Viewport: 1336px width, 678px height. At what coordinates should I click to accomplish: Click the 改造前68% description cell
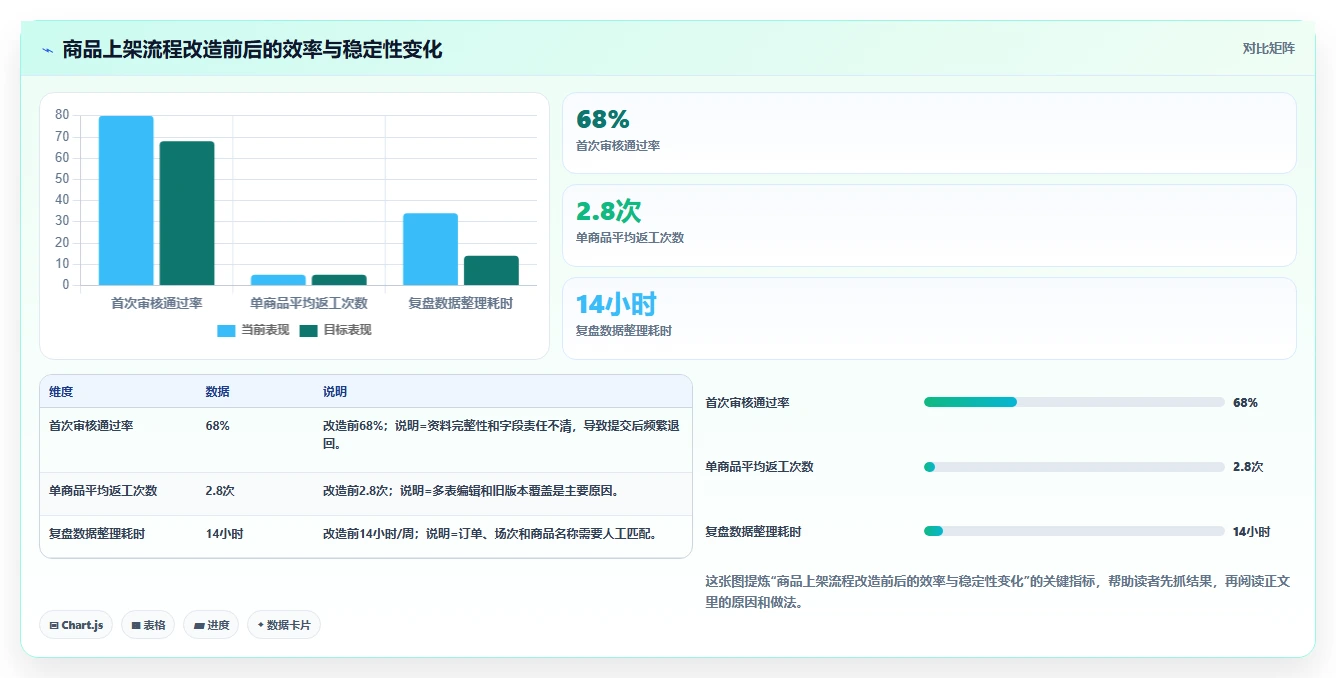pos(501,435)
